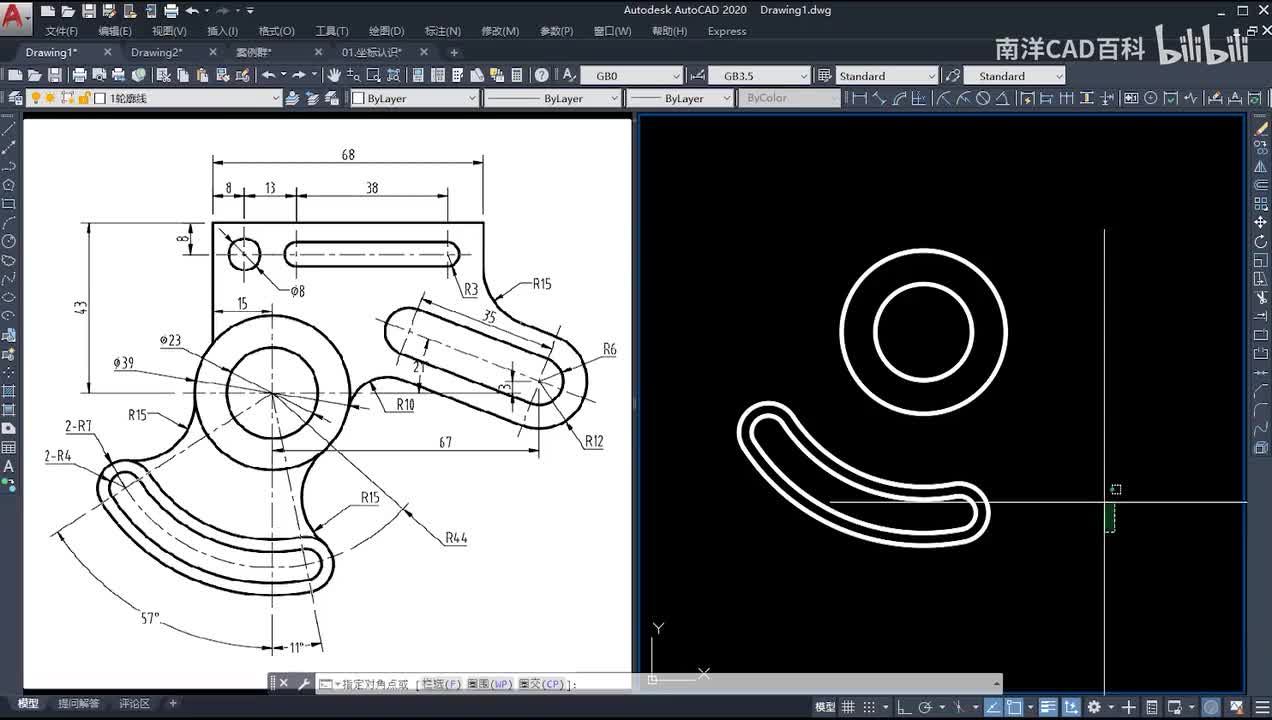1272x720 pixels.
Task: Toggle lineweight display in status bar
Action: click(1048, 707)
